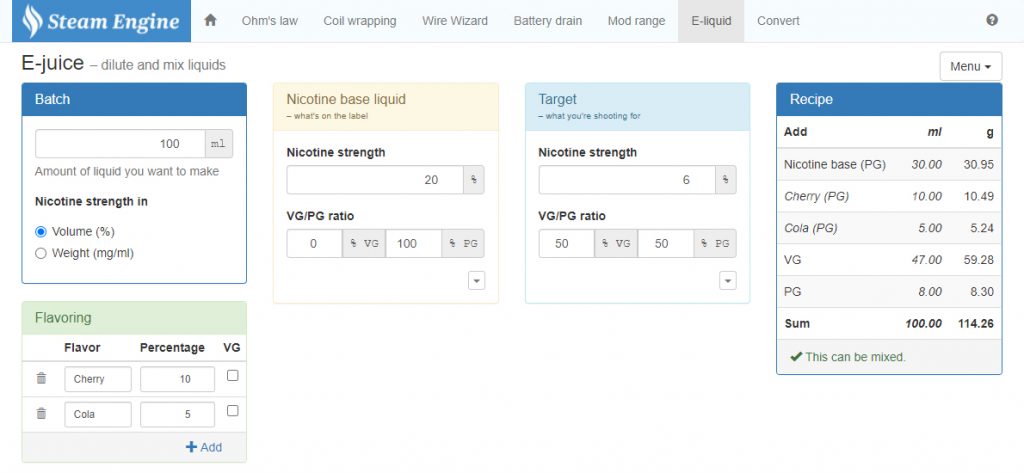Toggle VG checkbox for Cherry flavor
The image size is (1024, 473).
(233, 376)
